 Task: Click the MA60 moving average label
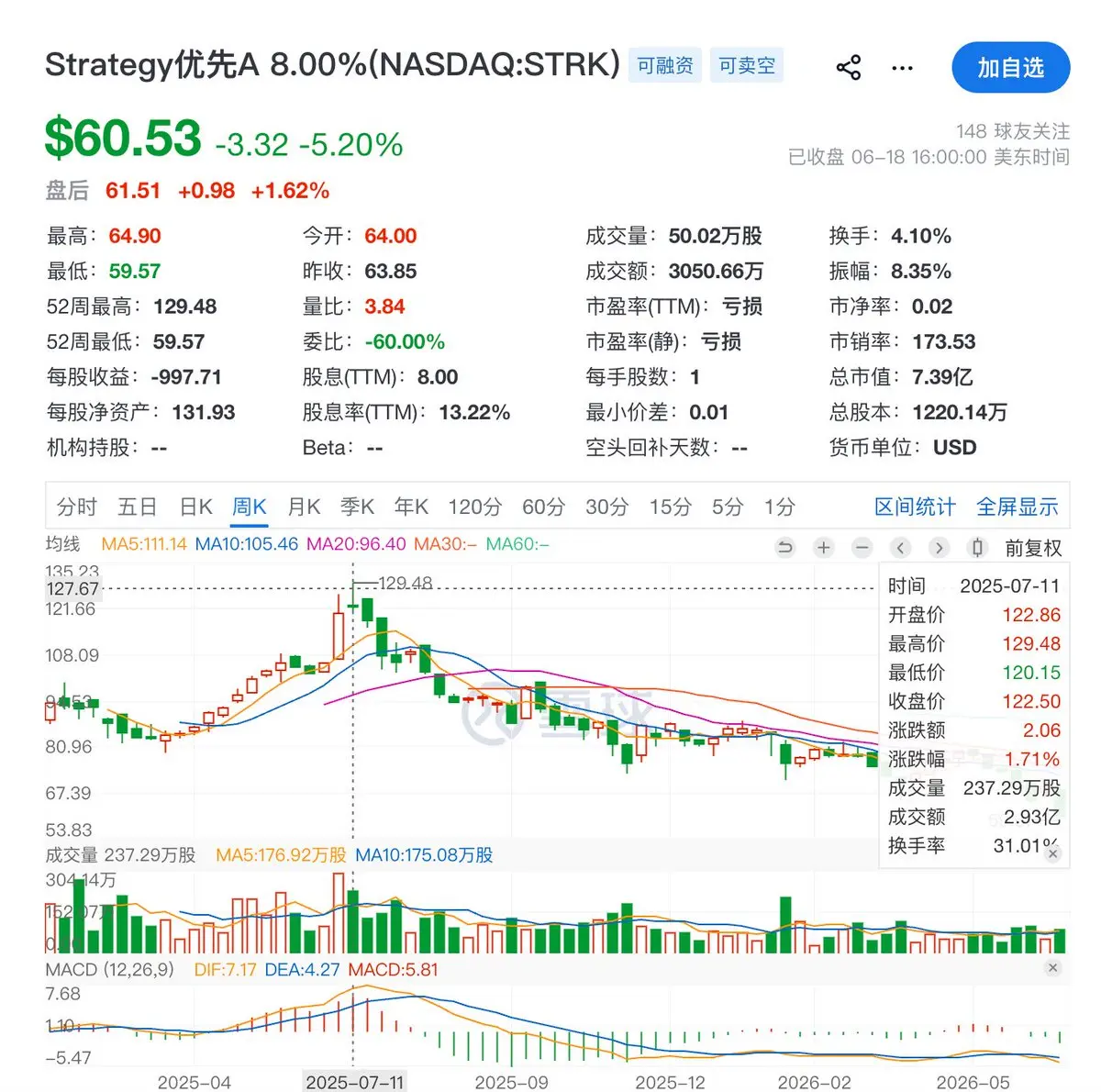(x=517, y=544)
